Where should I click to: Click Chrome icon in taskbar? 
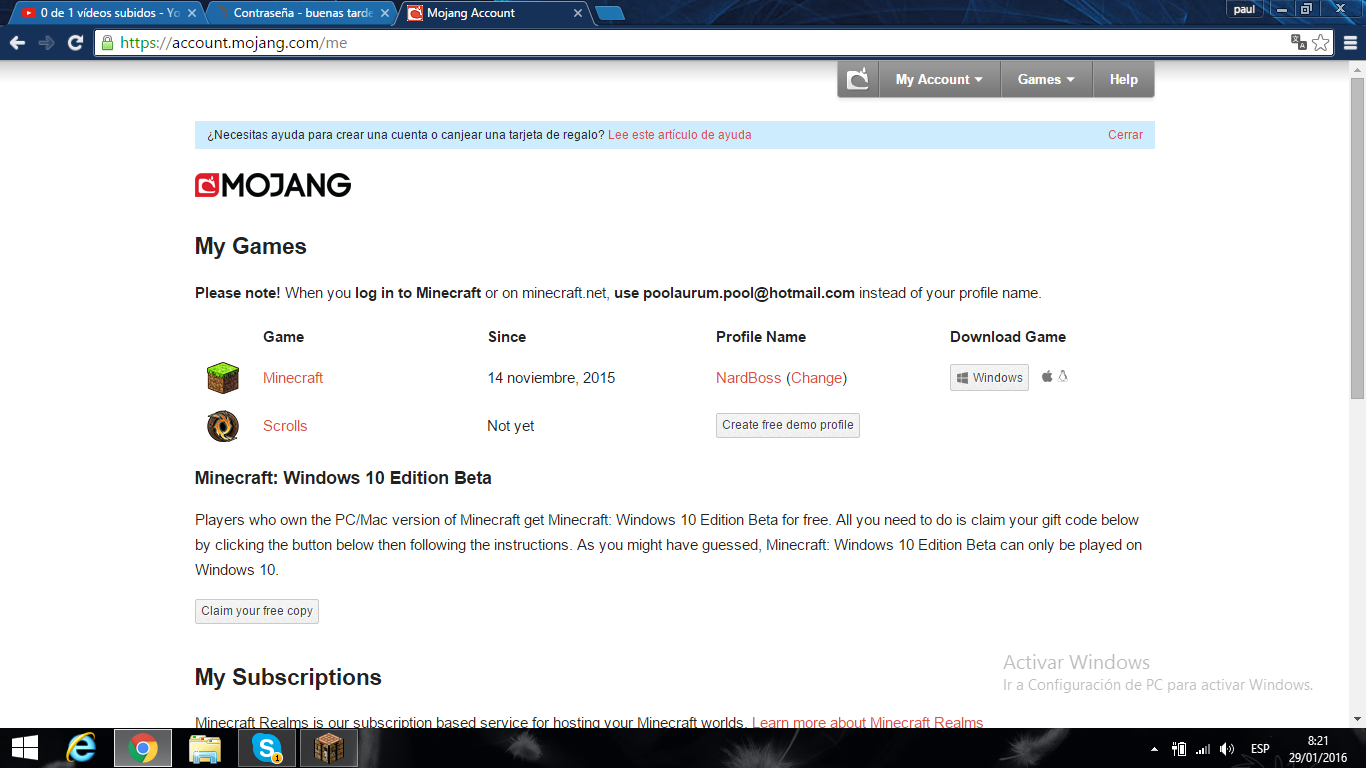pyautogui.click(x=143, y=748)
